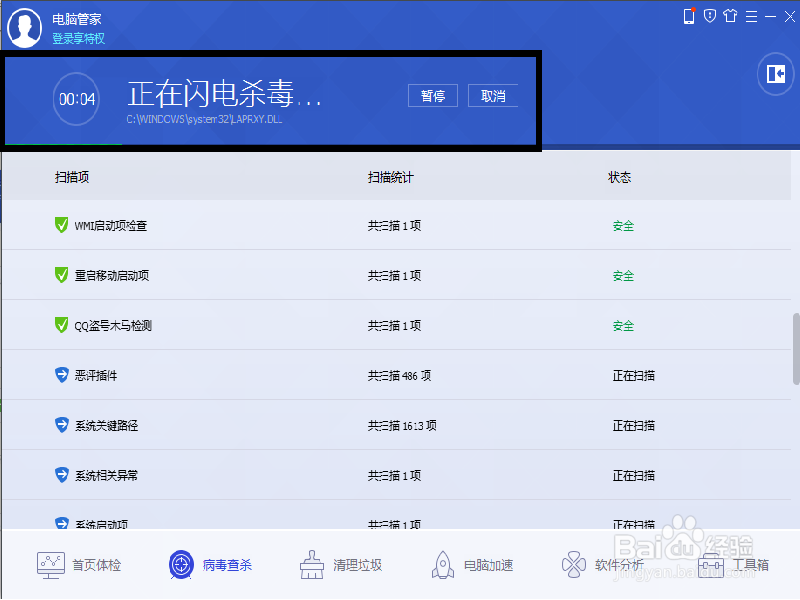This screenshot has width=800, height=600.
Task: Click the 病毒查杀 target icon
Action: 181,565
